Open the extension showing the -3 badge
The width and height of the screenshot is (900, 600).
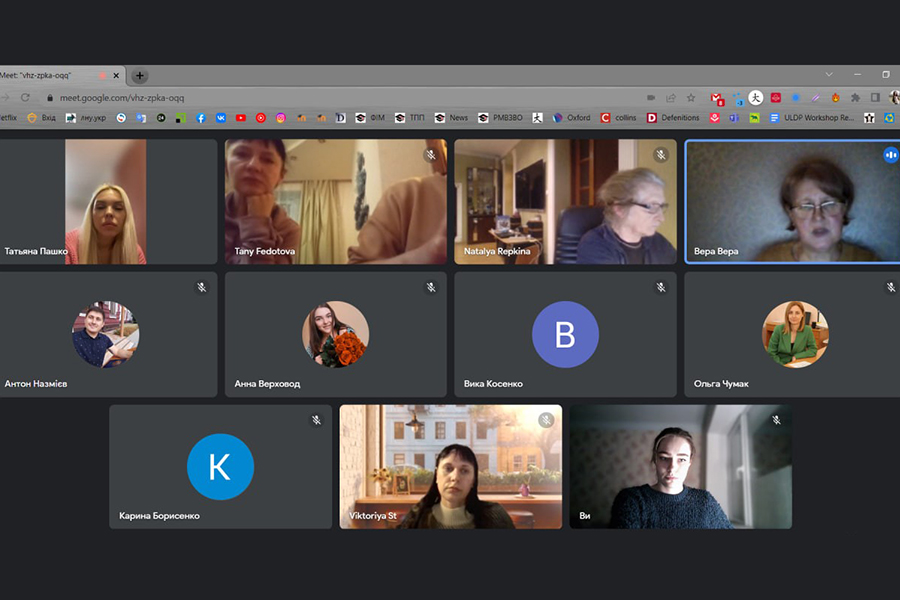click(738, 99)
